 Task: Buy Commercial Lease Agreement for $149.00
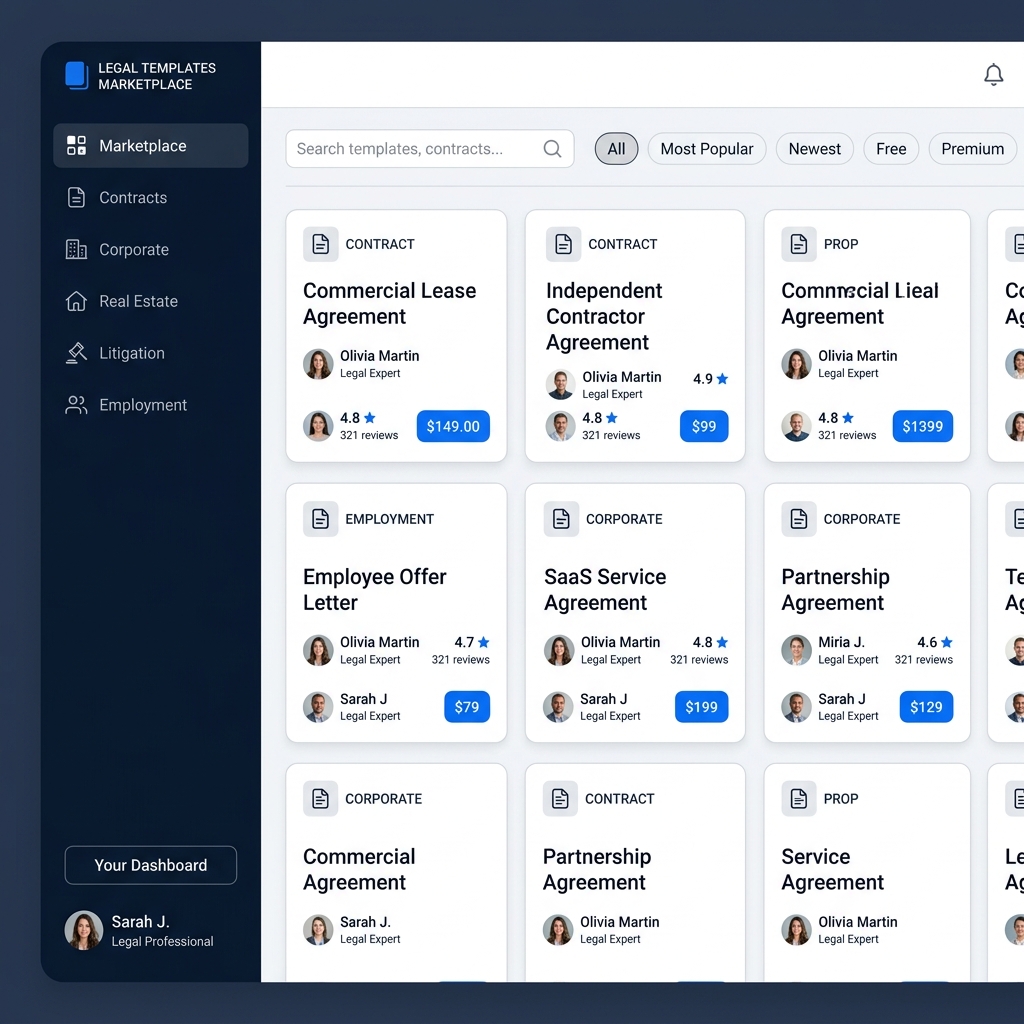[x=453, y=426]
